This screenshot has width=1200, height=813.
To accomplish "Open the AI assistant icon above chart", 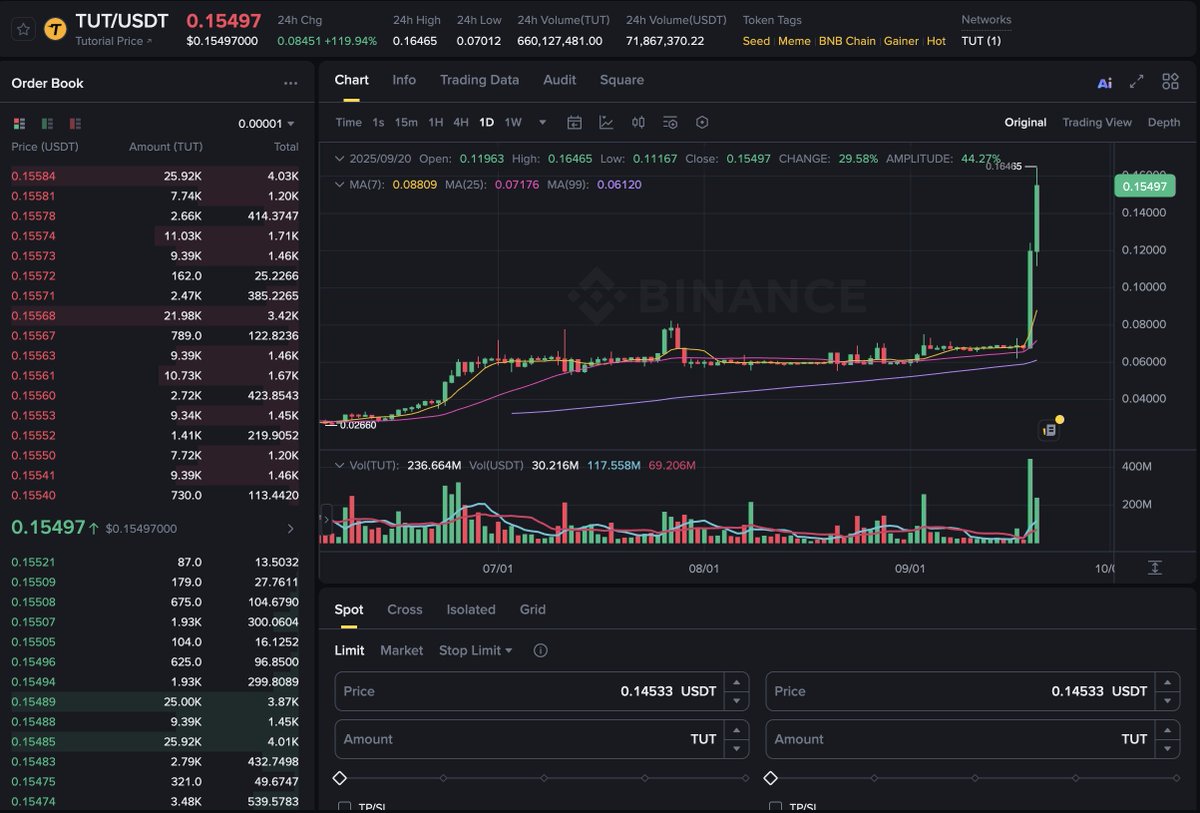I will click(x=1104, y=83).
